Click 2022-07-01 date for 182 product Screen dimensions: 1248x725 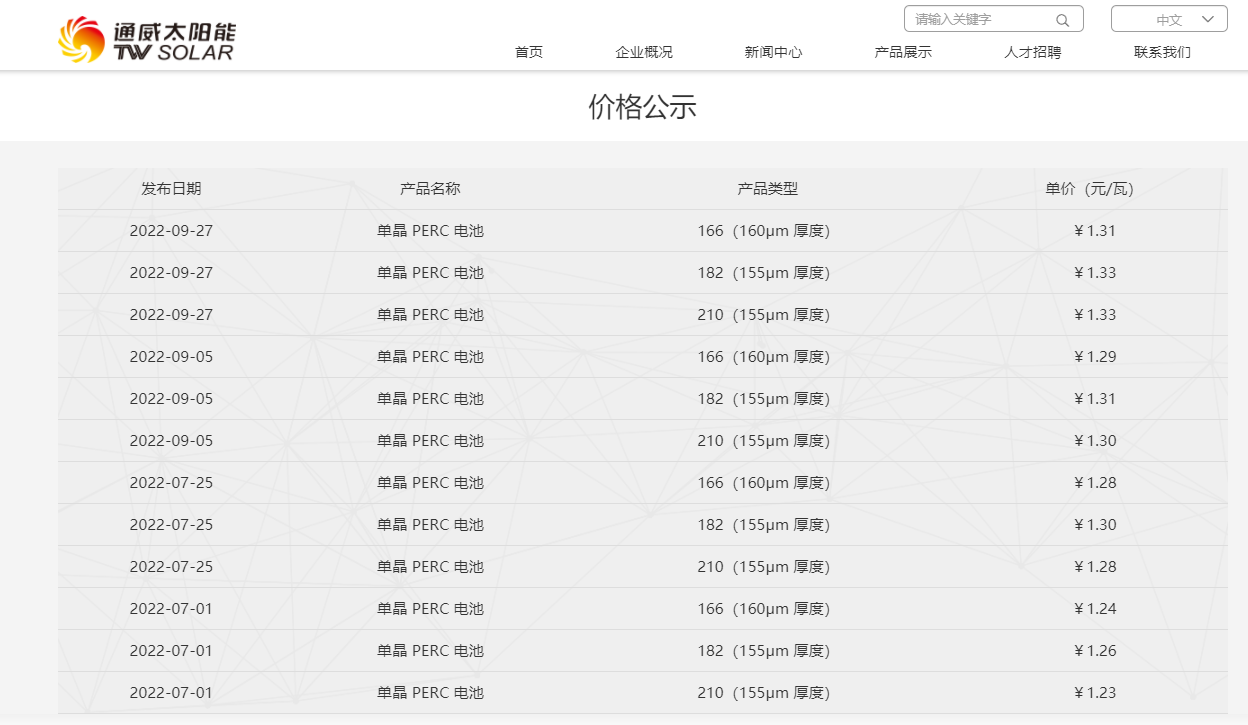point(171,651)
